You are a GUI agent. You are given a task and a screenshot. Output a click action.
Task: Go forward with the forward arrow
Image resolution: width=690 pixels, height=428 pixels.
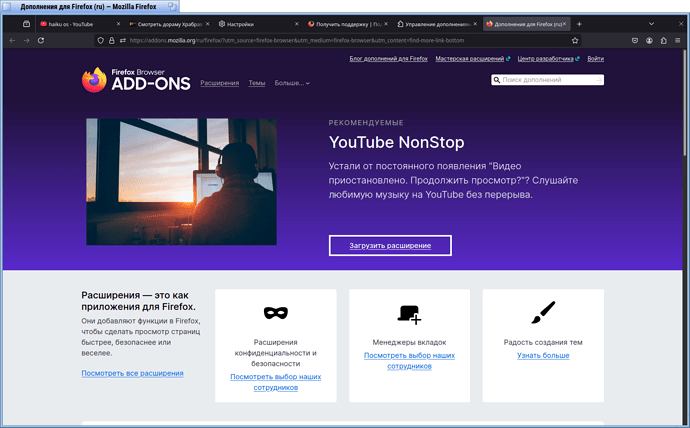(x=26, y=40)
